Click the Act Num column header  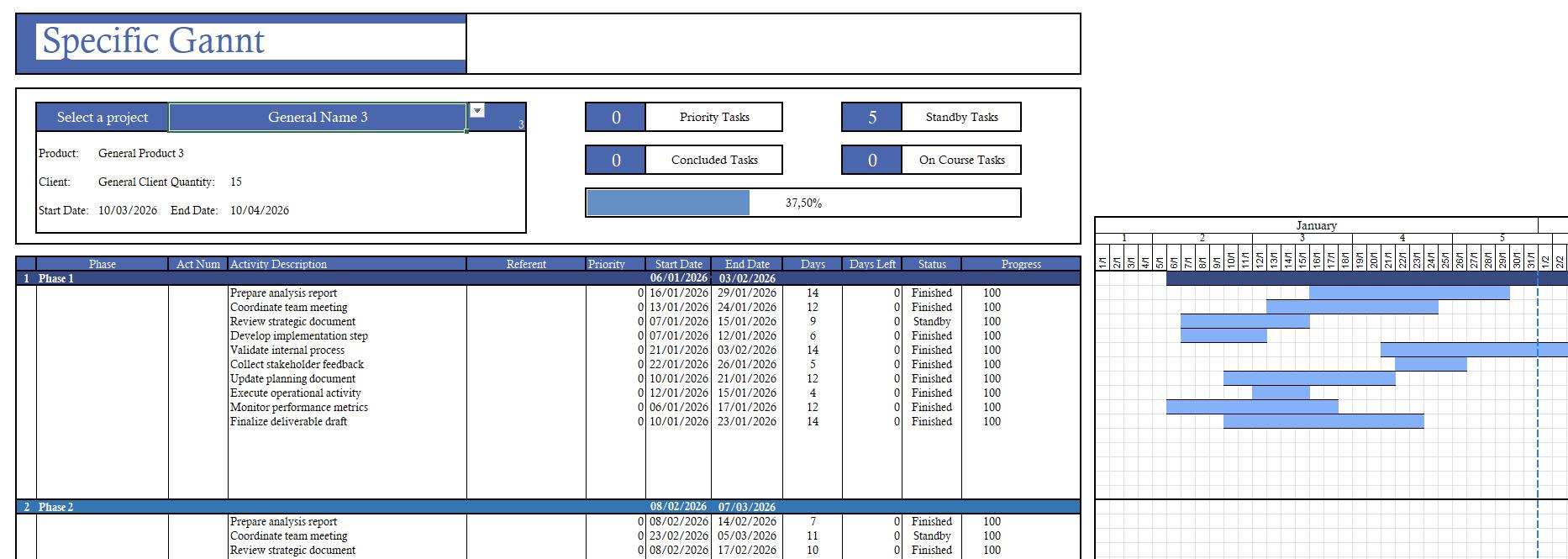[198, 264]
